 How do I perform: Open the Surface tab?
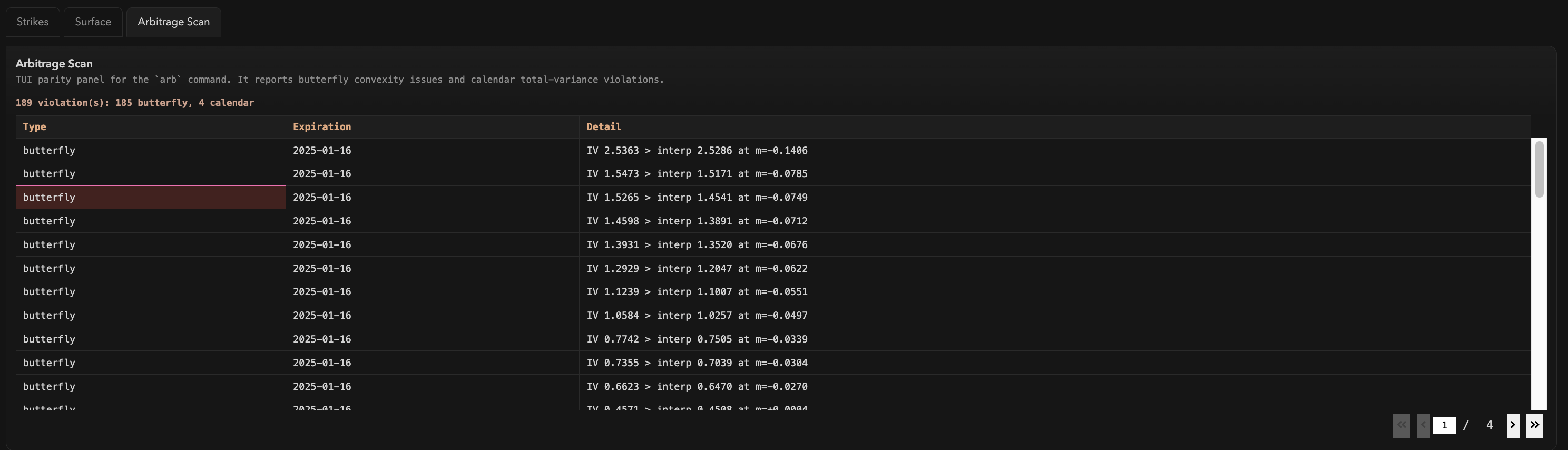click(x=93, y=22)
